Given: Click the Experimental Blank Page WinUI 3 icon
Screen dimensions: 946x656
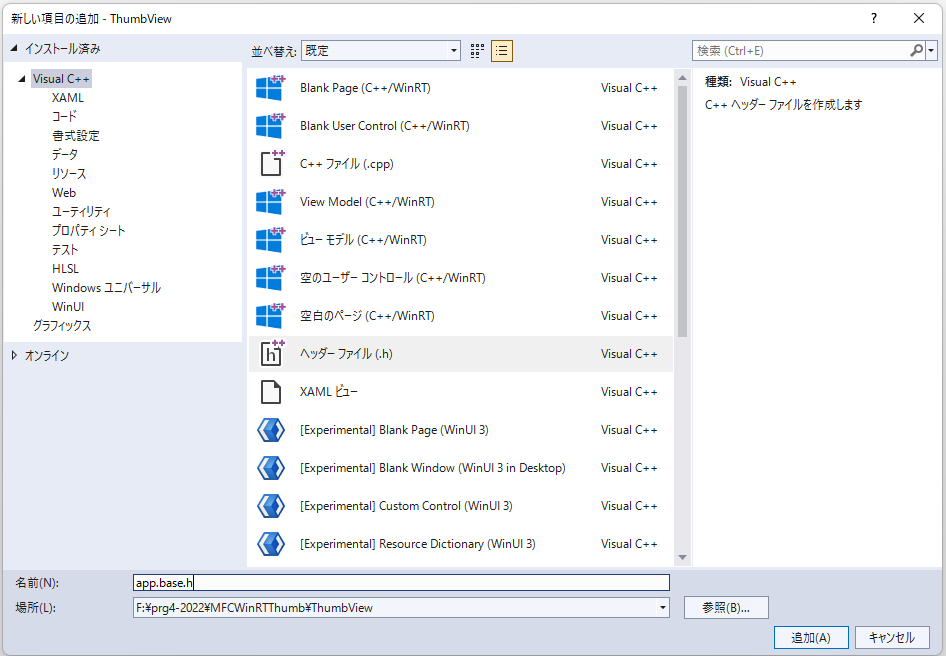Looking at the screenshot, I should coord(271,430).
